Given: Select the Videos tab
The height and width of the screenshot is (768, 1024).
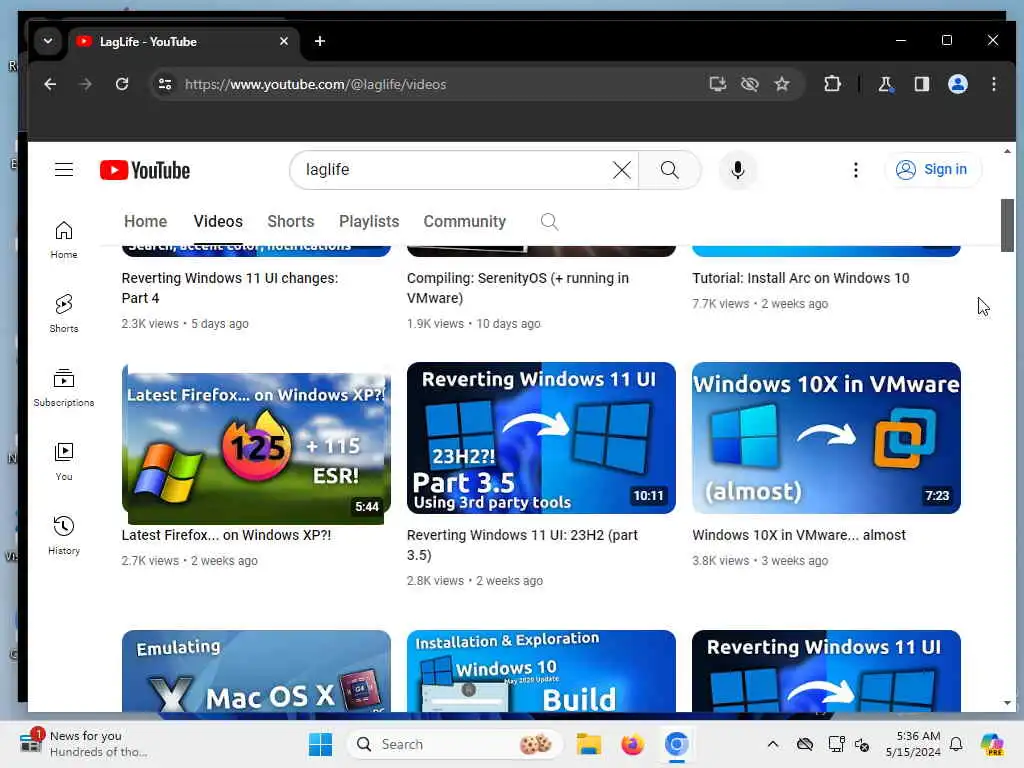Looking at the screenshot, I should point(218,221).
